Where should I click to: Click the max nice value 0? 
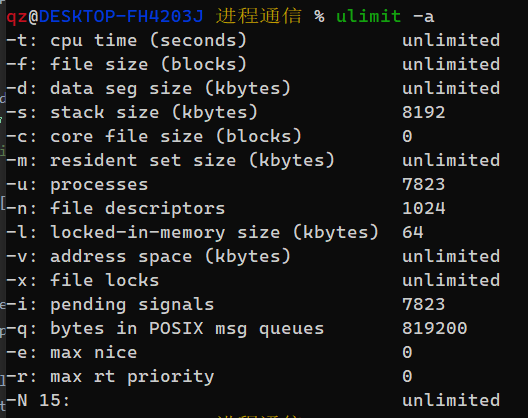tap(407, 352)
